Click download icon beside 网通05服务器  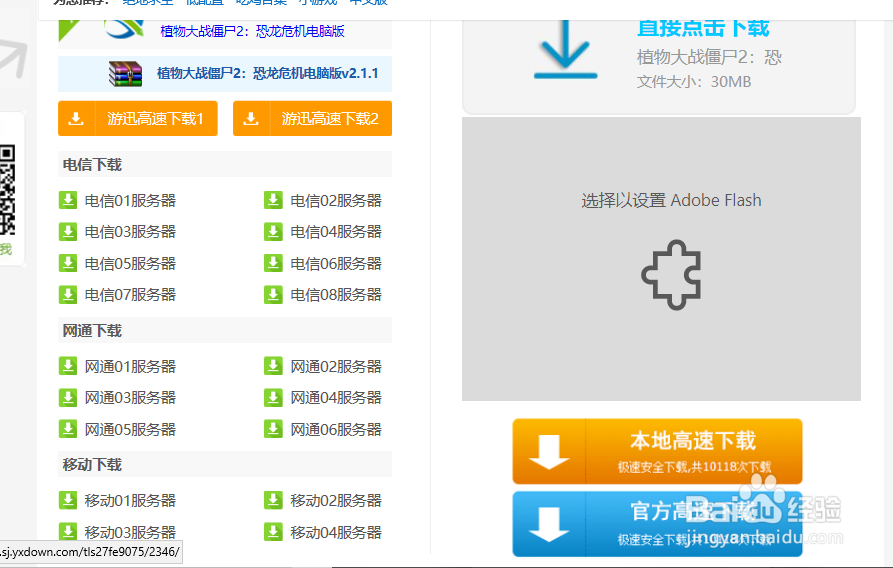click(x=68, y=429)
